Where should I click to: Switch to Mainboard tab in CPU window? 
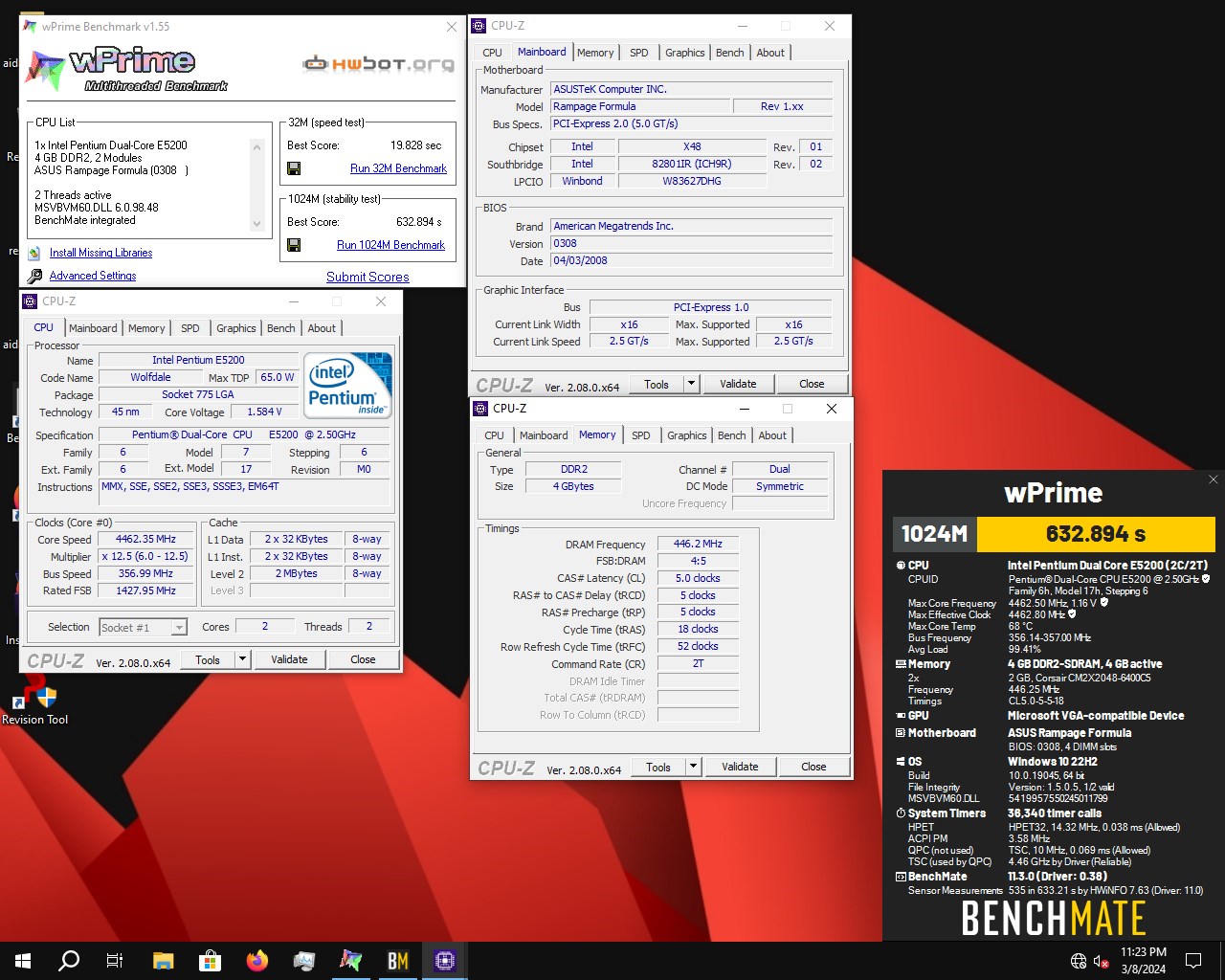click(x=93, y=328)
